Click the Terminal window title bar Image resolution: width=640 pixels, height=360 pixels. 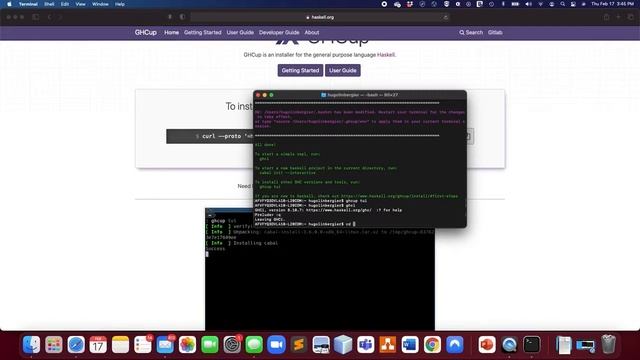click(360, 95)
